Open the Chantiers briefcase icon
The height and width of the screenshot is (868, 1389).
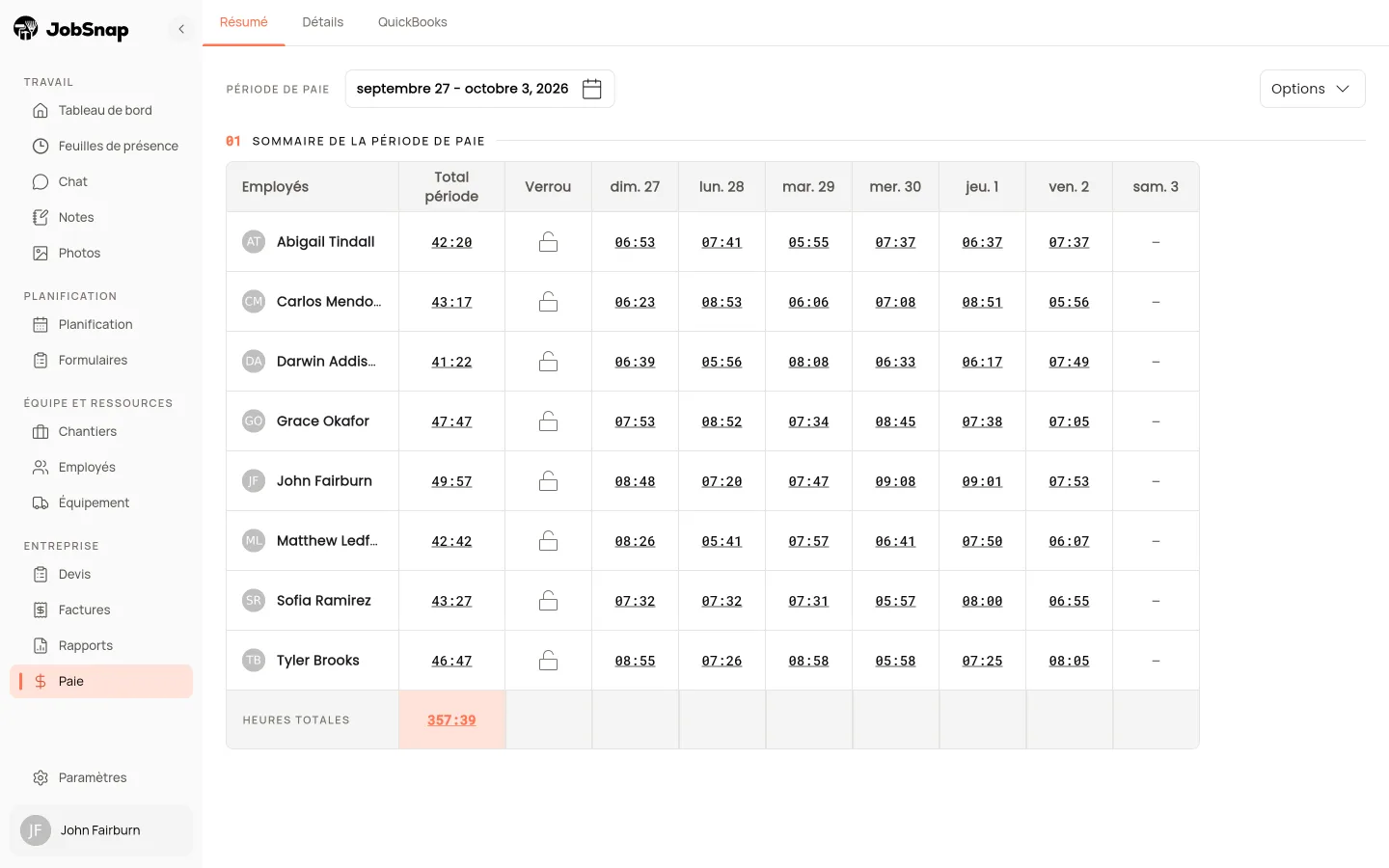pos(41,431)
